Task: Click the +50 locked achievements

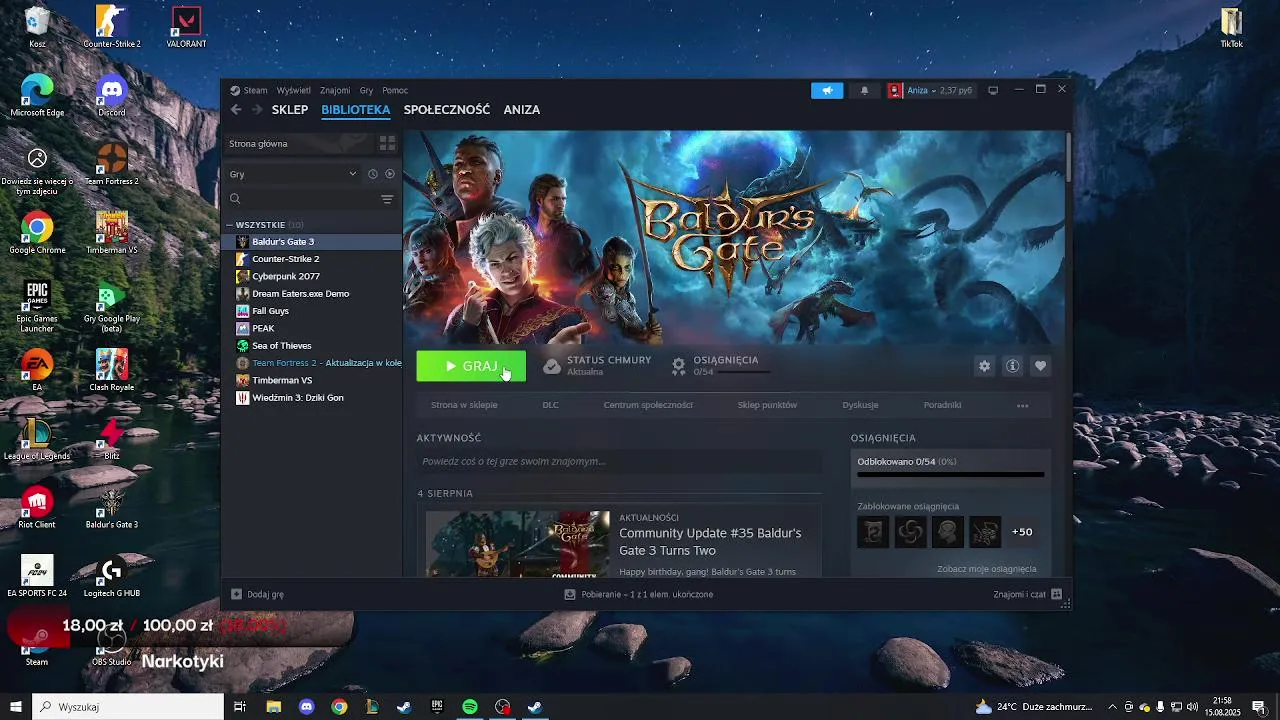Action: pyautogui.click(x=1022, y=532)
